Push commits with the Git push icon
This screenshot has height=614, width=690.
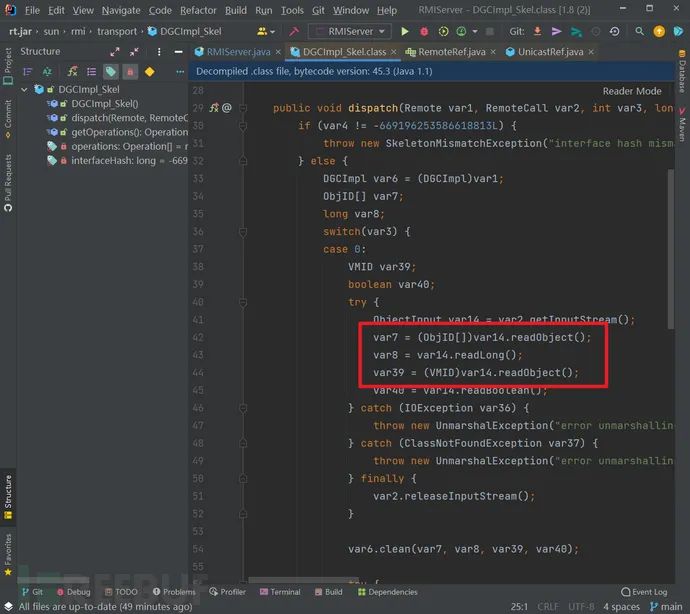point(576,31)
